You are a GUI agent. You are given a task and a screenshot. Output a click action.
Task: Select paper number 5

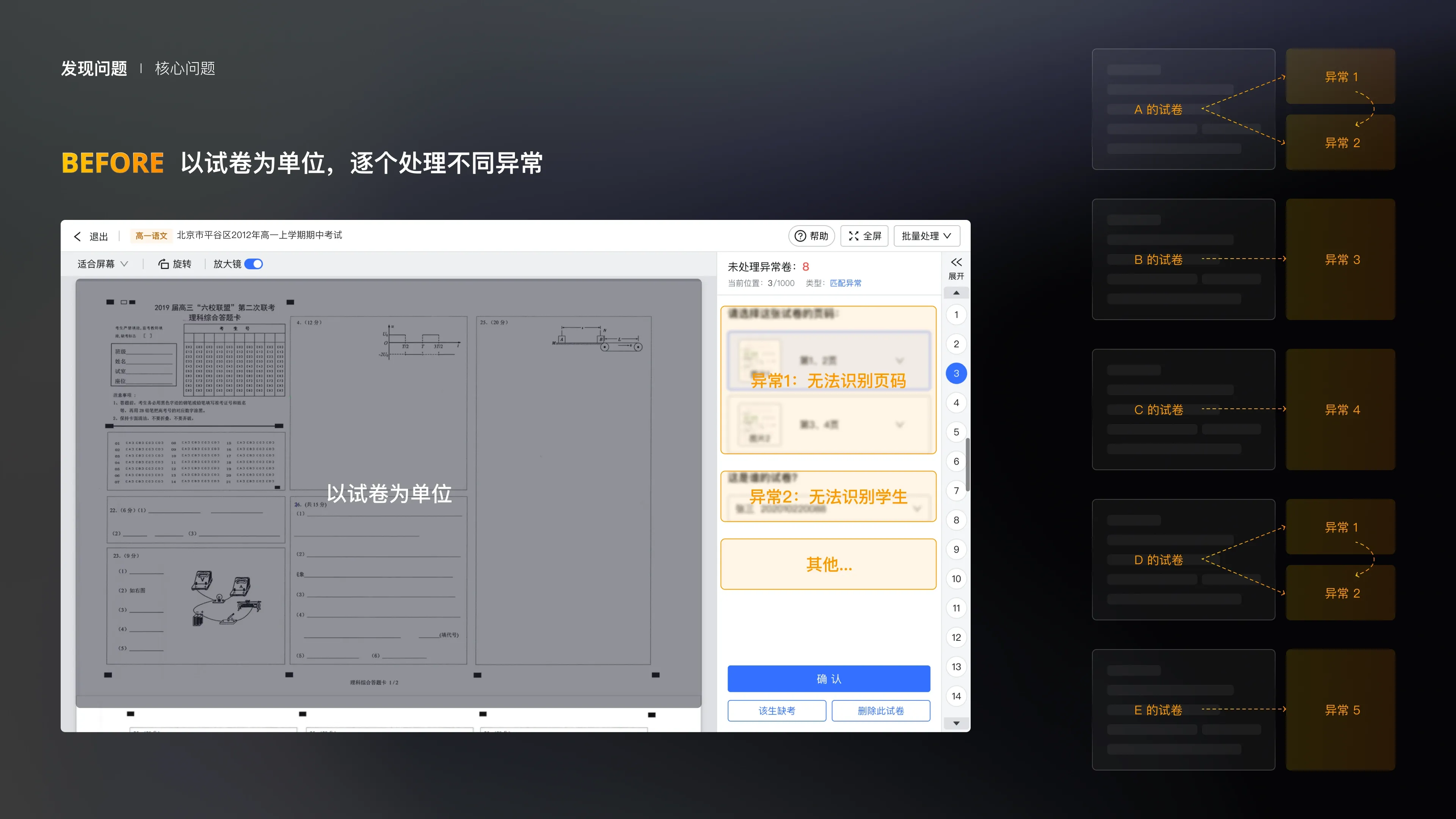click(956, 432)
